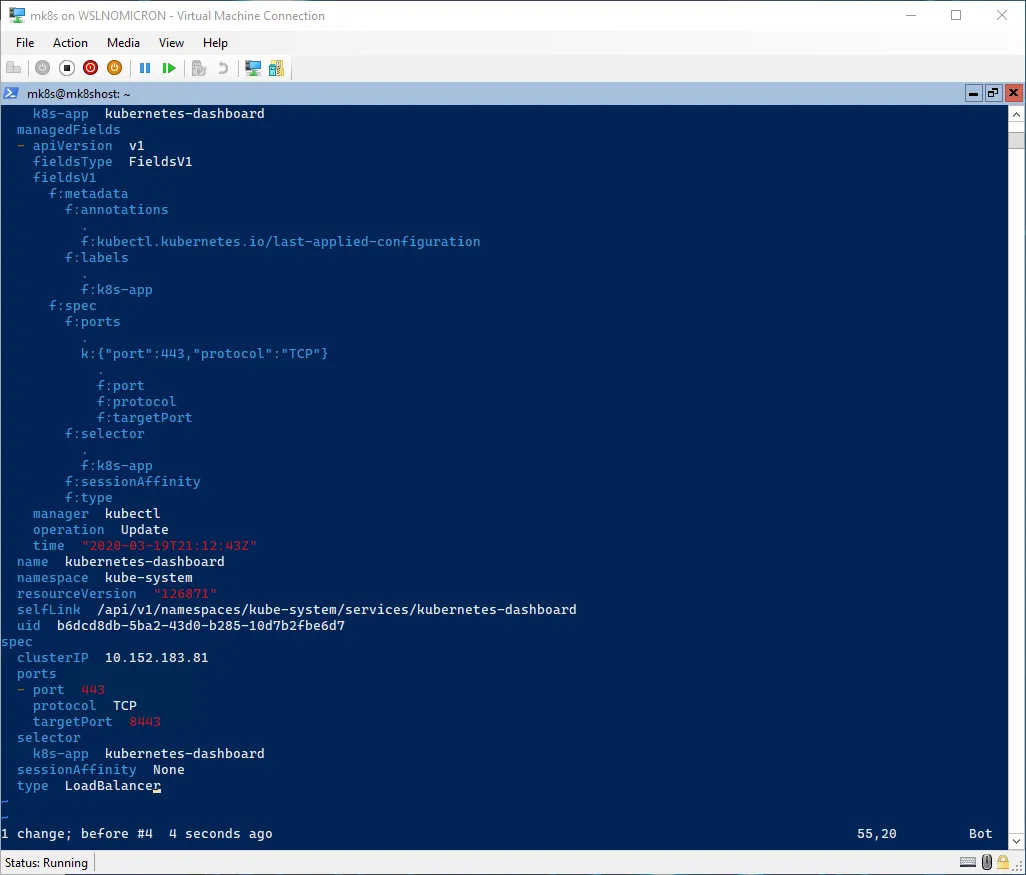Click the scrollbar down arrow

1016,841
